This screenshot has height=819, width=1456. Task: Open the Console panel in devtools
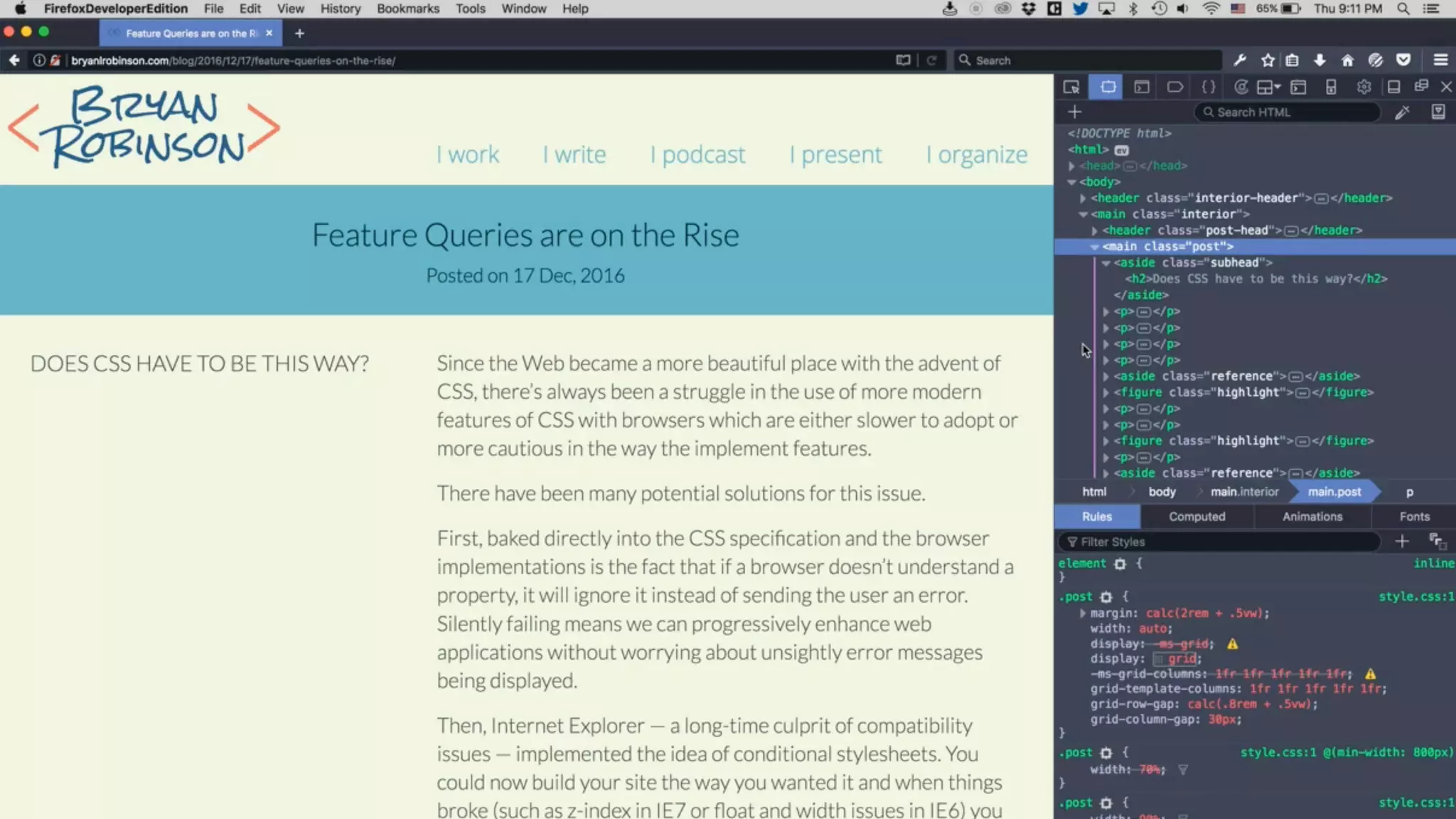(1142, 87)
